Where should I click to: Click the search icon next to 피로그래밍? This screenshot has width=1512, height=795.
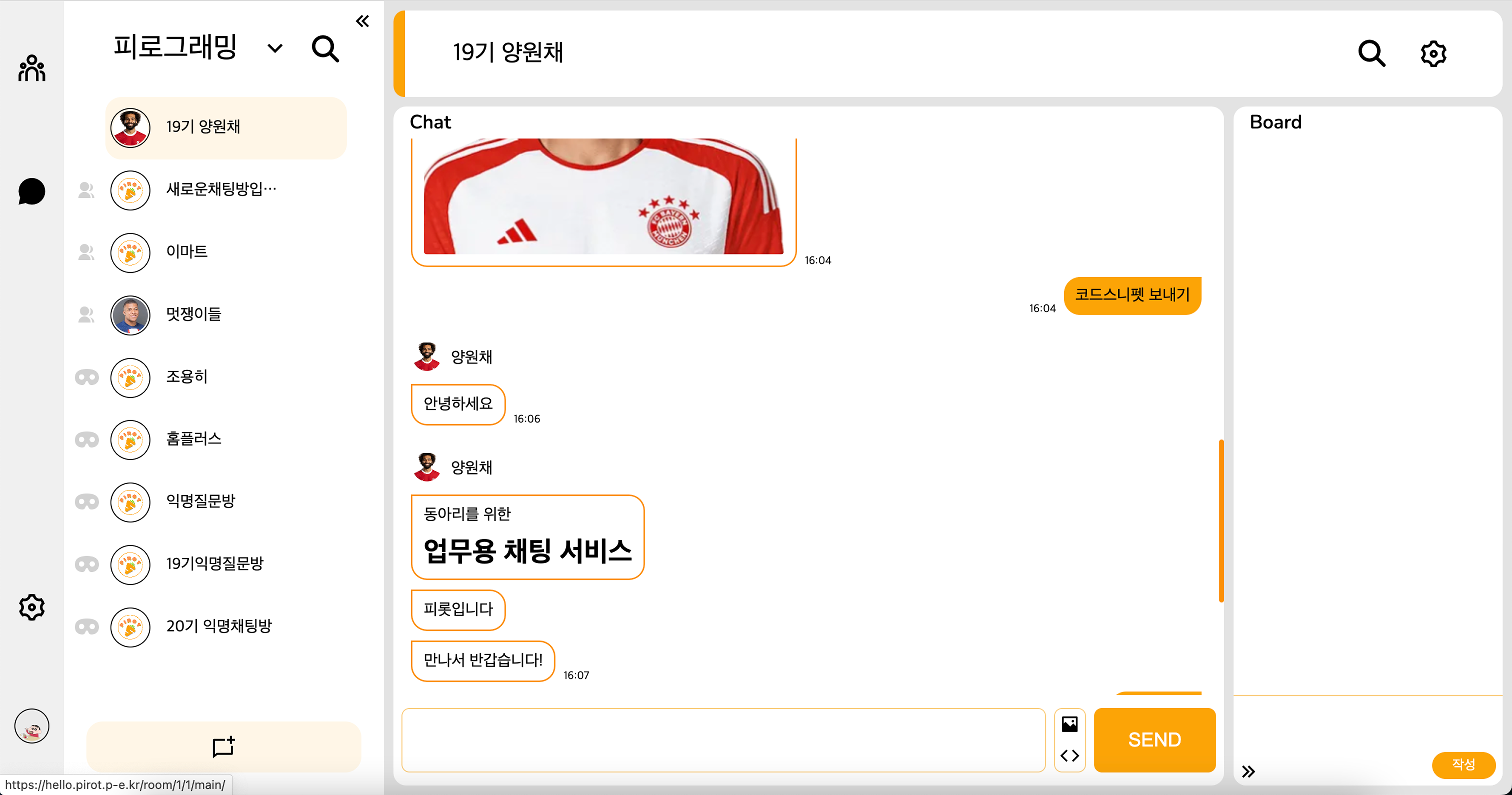(325, 49)
